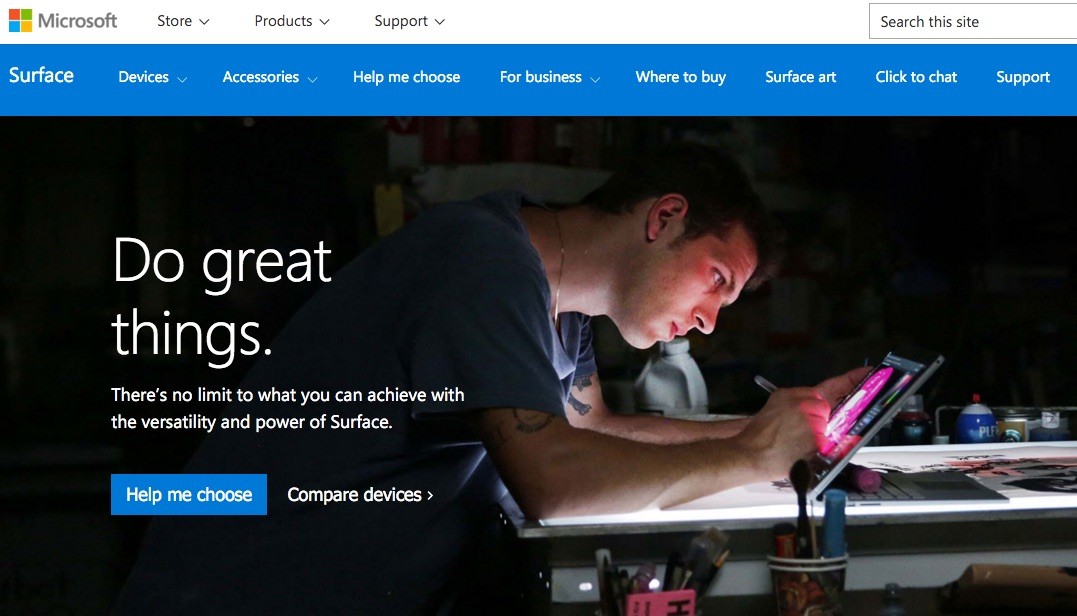The height and width of the screenshot is (616, 1077).
Task: Select Help me choose in navigation bar
Action: pos(407,77)
